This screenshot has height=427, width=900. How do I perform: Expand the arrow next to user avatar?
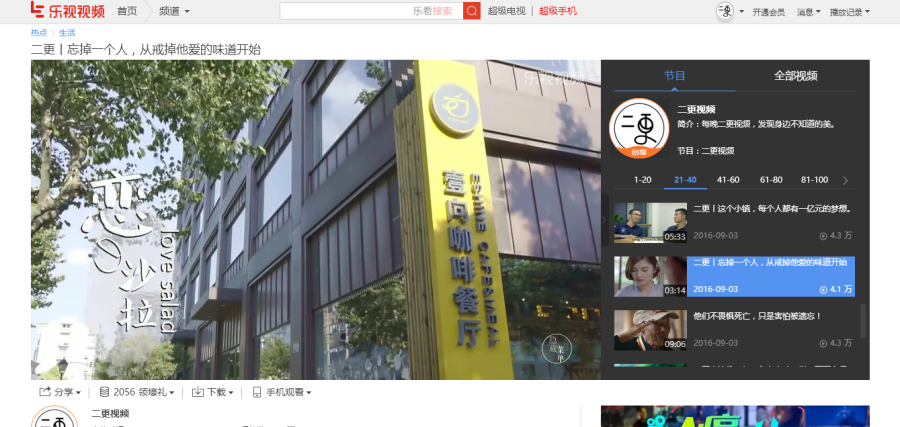(742, 11)
